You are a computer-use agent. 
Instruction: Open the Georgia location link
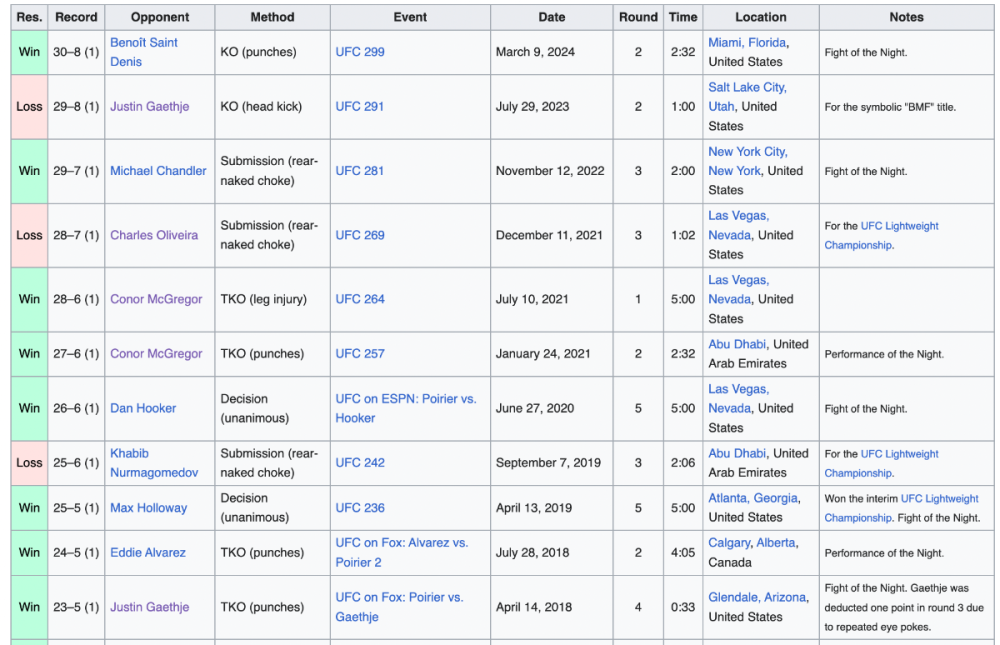tap(776, 498)
